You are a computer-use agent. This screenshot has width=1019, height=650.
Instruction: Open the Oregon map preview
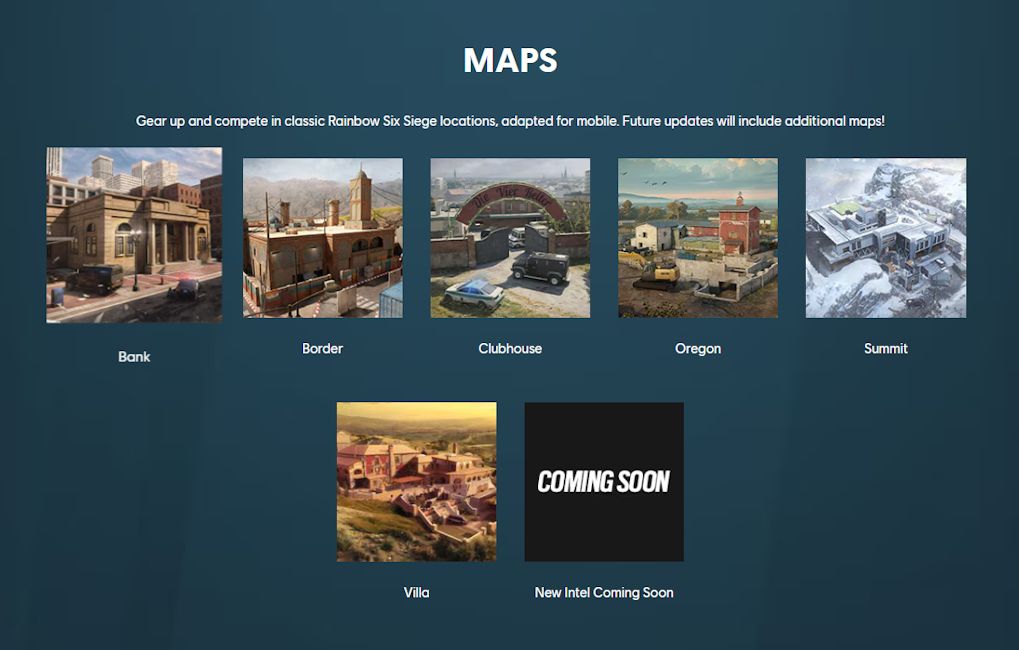pos(697,237)
